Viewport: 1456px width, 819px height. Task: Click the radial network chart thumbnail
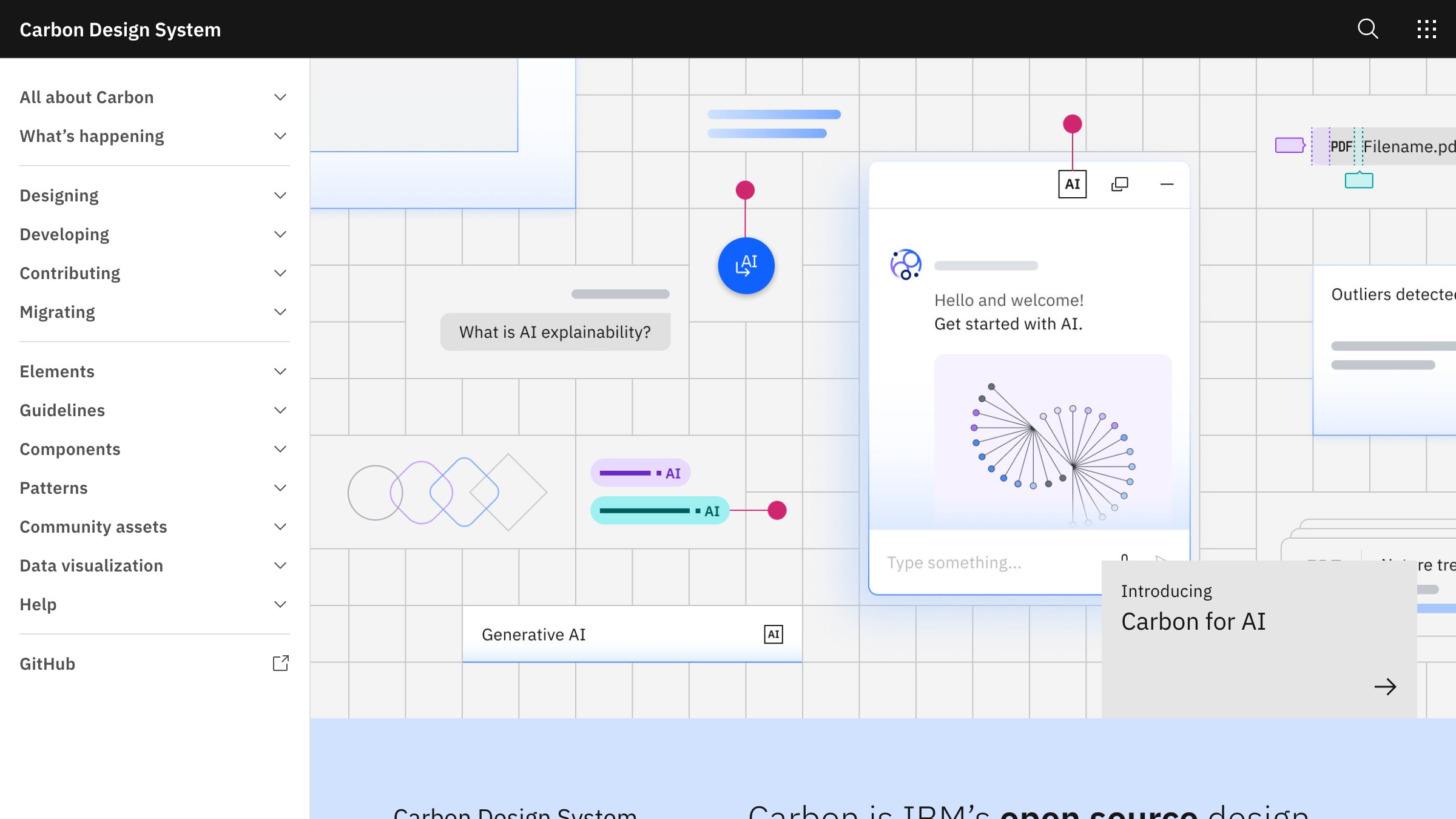[x=1053, y=442]
